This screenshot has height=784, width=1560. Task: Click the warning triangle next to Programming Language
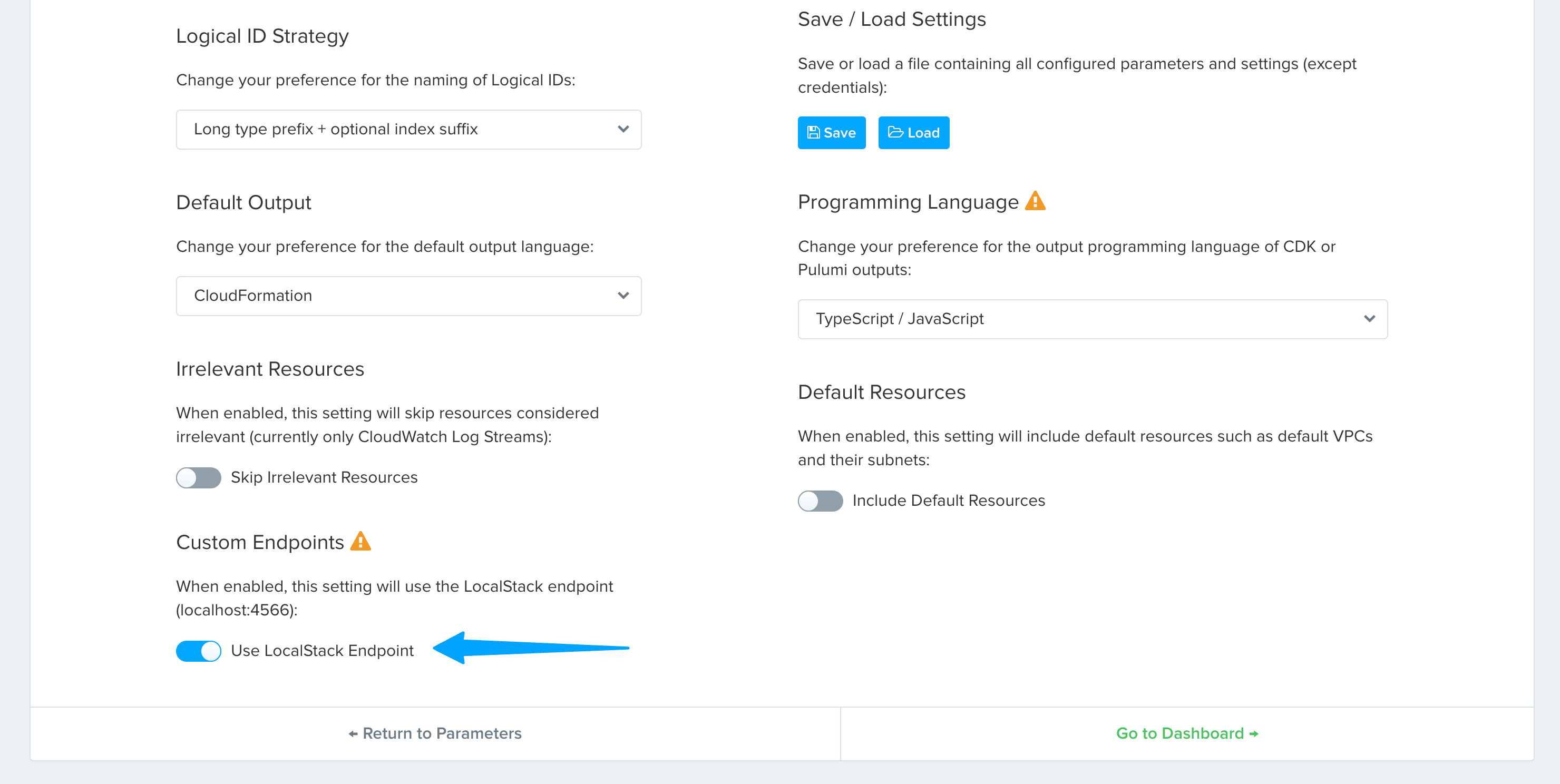(x=1037, y=202)
